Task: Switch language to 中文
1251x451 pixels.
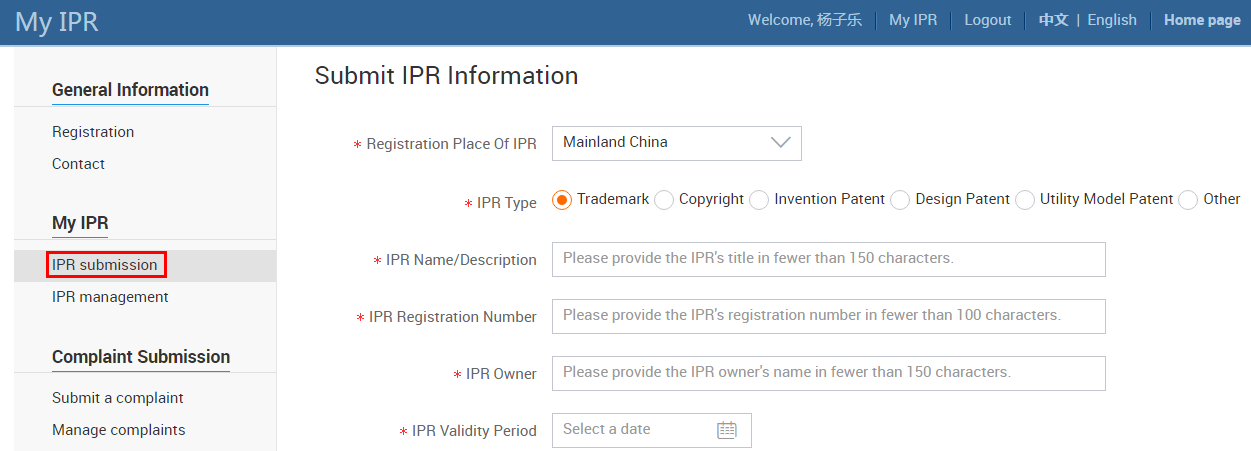Action: pyautogui.click(x=1054, y=20)
